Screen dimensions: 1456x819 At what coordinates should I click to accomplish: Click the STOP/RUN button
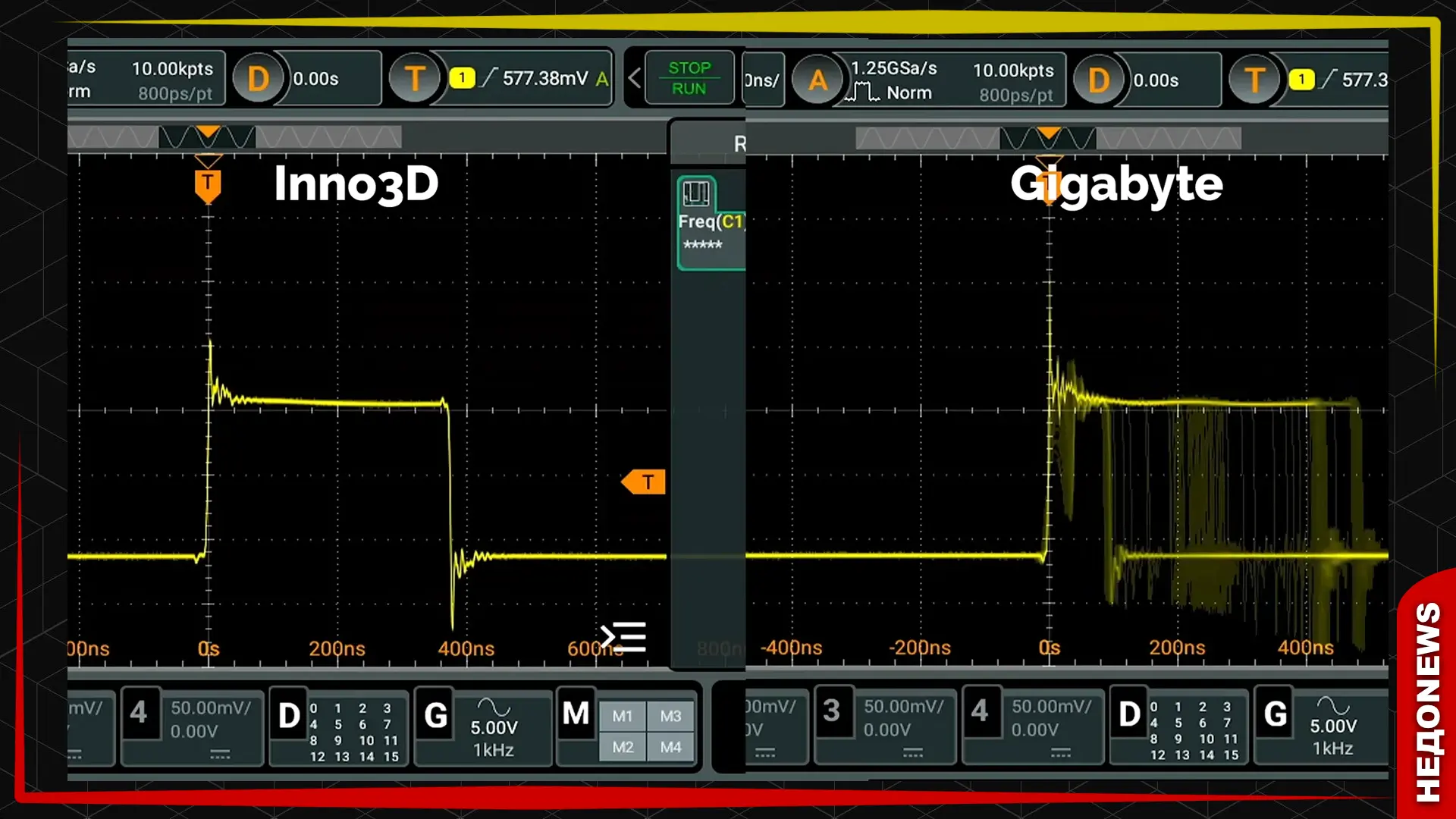689,78
